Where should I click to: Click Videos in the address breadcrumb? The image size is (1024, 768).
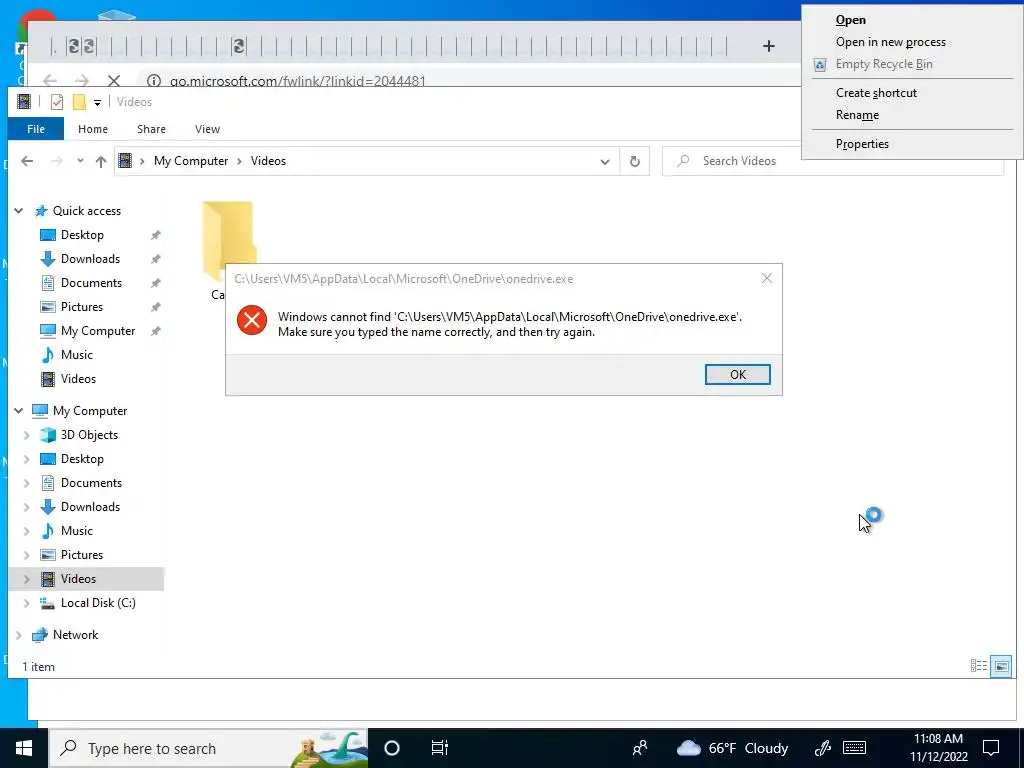[x=268, y=161]
